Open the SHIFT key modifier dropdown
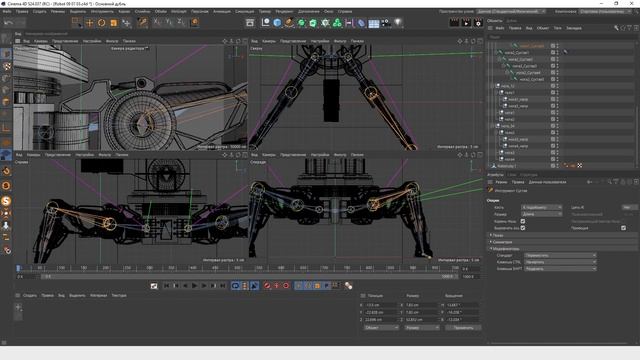The image size is (640, 360). point(560,269)
